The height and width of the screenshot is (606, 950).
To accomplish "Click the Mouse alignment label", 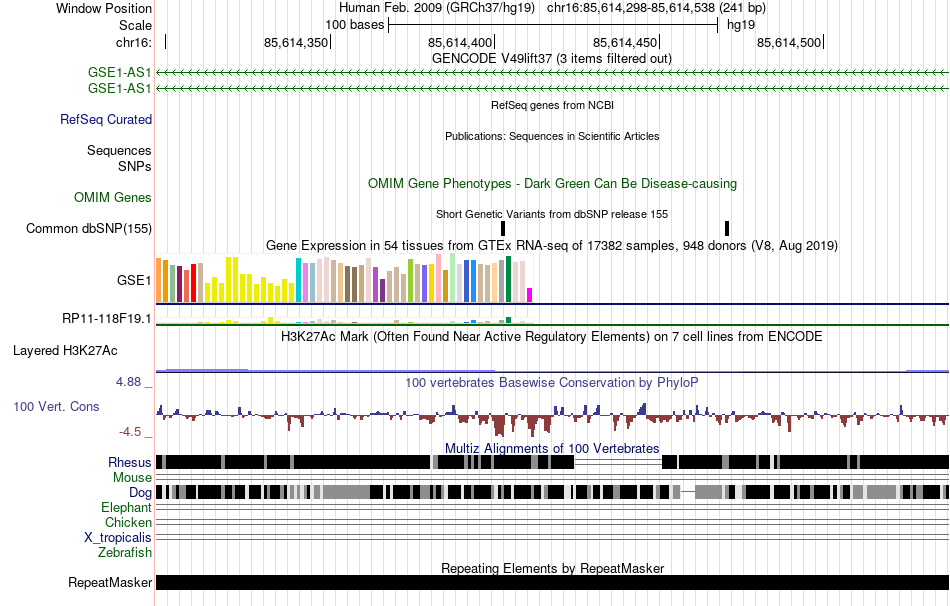I will (x=132, y=478).
